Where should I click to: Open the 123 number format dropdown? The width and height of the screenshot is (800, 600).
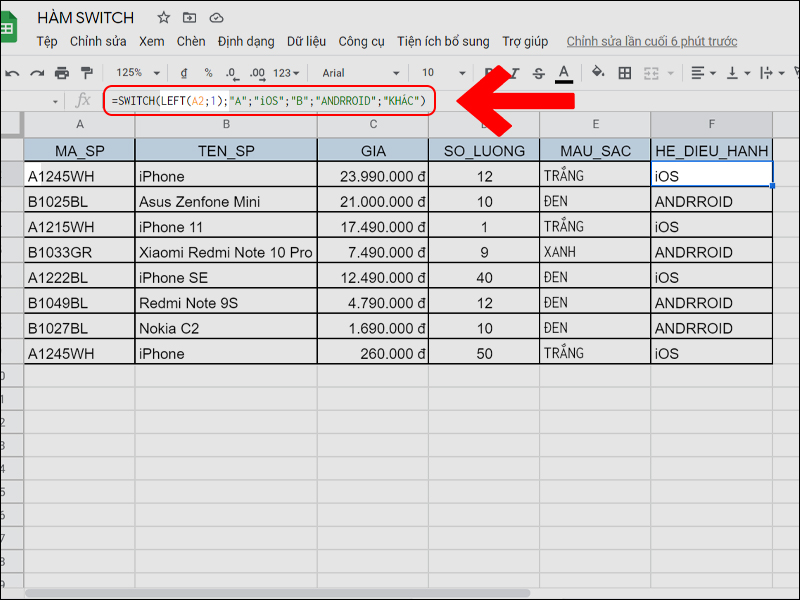point(286,73)
